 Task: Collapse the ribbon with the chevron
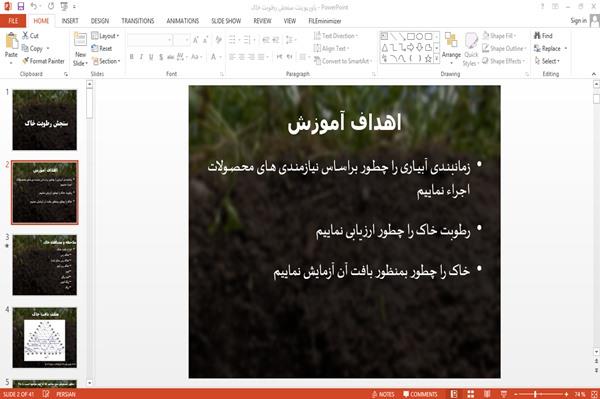tap(593, 74)
